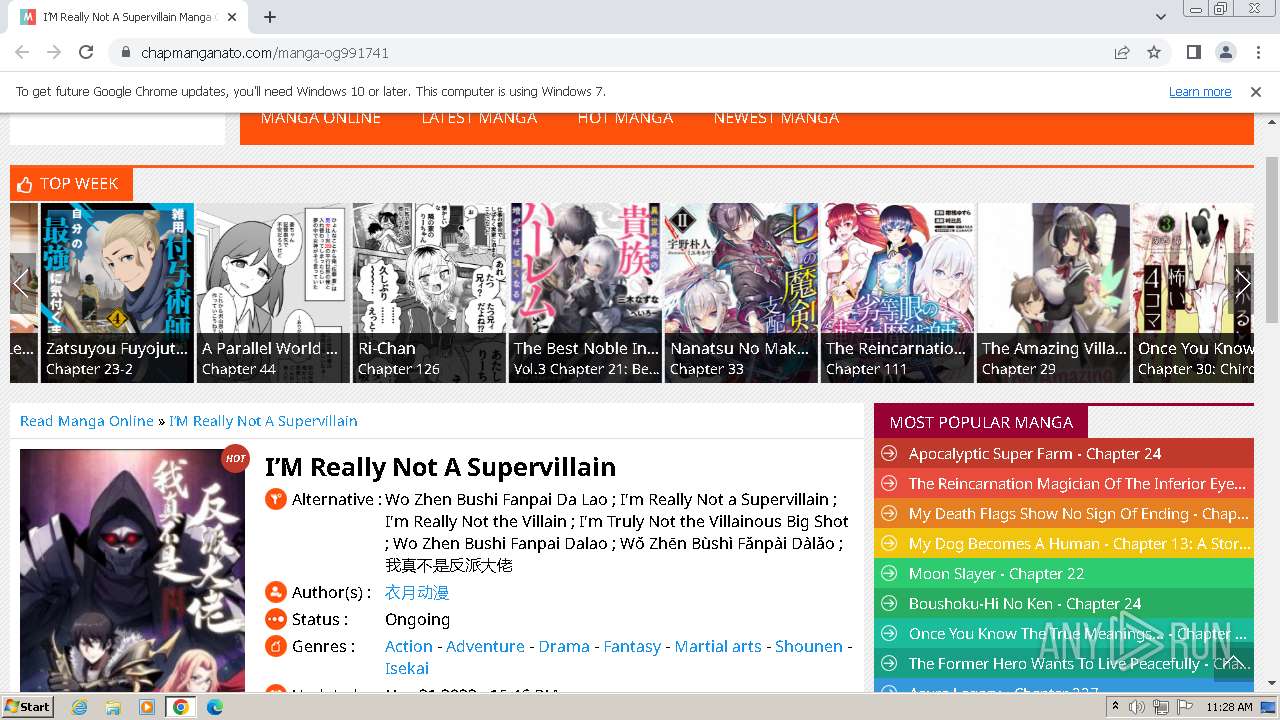
Task: Open Ri-Chan manga thumbnail
Action: [x=429, y=292]
